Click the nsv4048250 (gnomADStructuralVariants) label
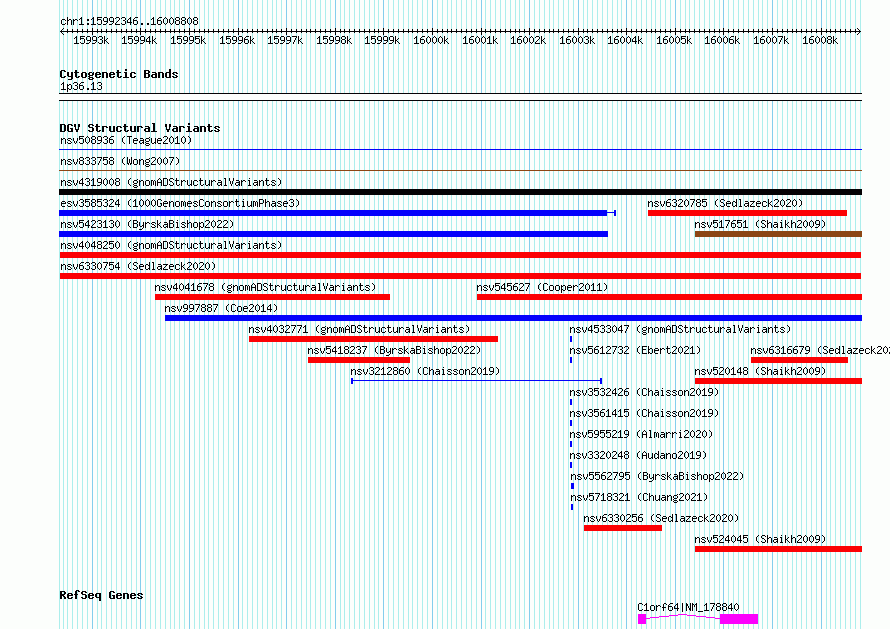Image resolution: width=890 pixels, height=629 pixels. tap(171, 245)
